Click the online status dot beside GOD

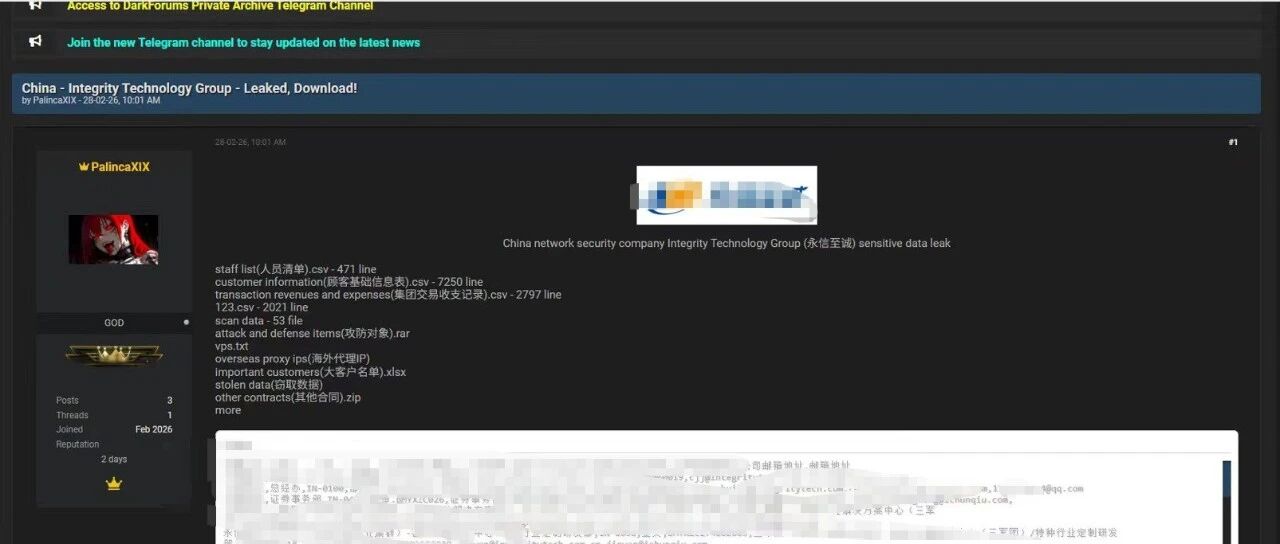pos(186,323)
